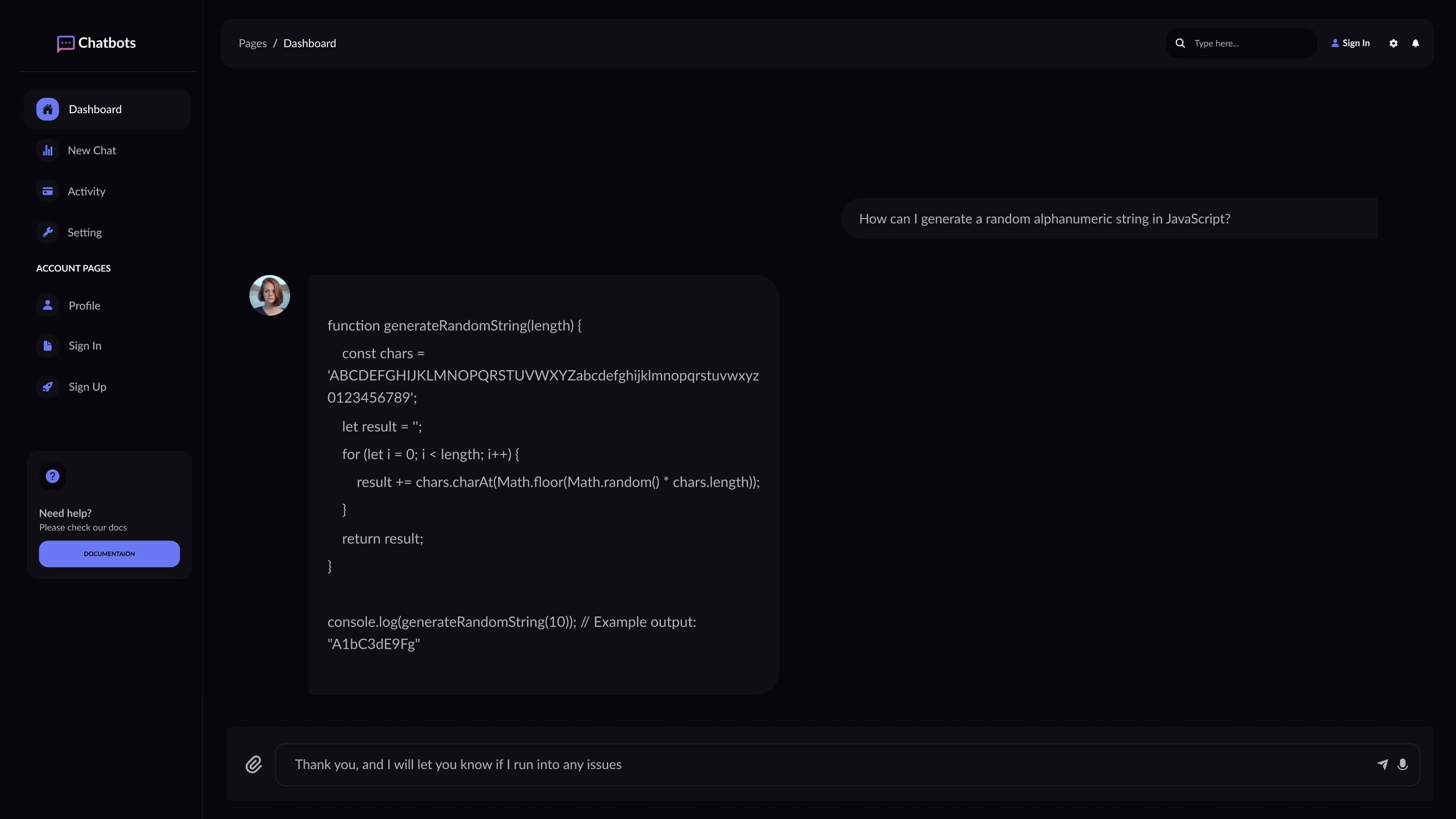Open the help question-mark icon

(x=52, y=476)
